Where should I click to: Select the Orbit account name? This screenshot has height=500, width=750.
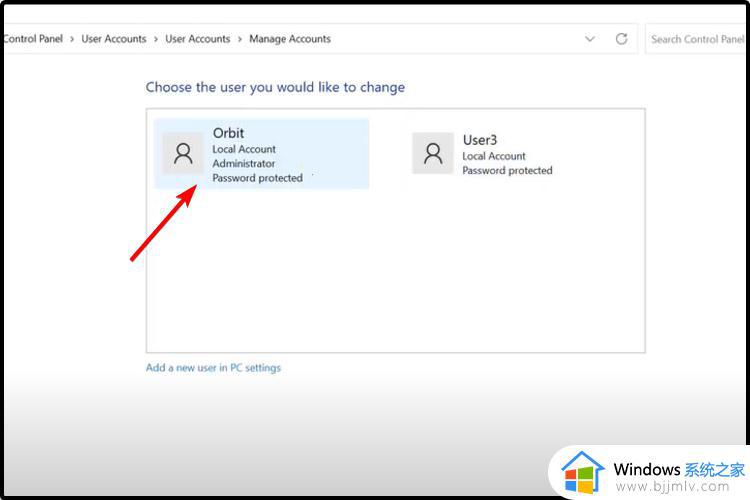coord(229,133)
